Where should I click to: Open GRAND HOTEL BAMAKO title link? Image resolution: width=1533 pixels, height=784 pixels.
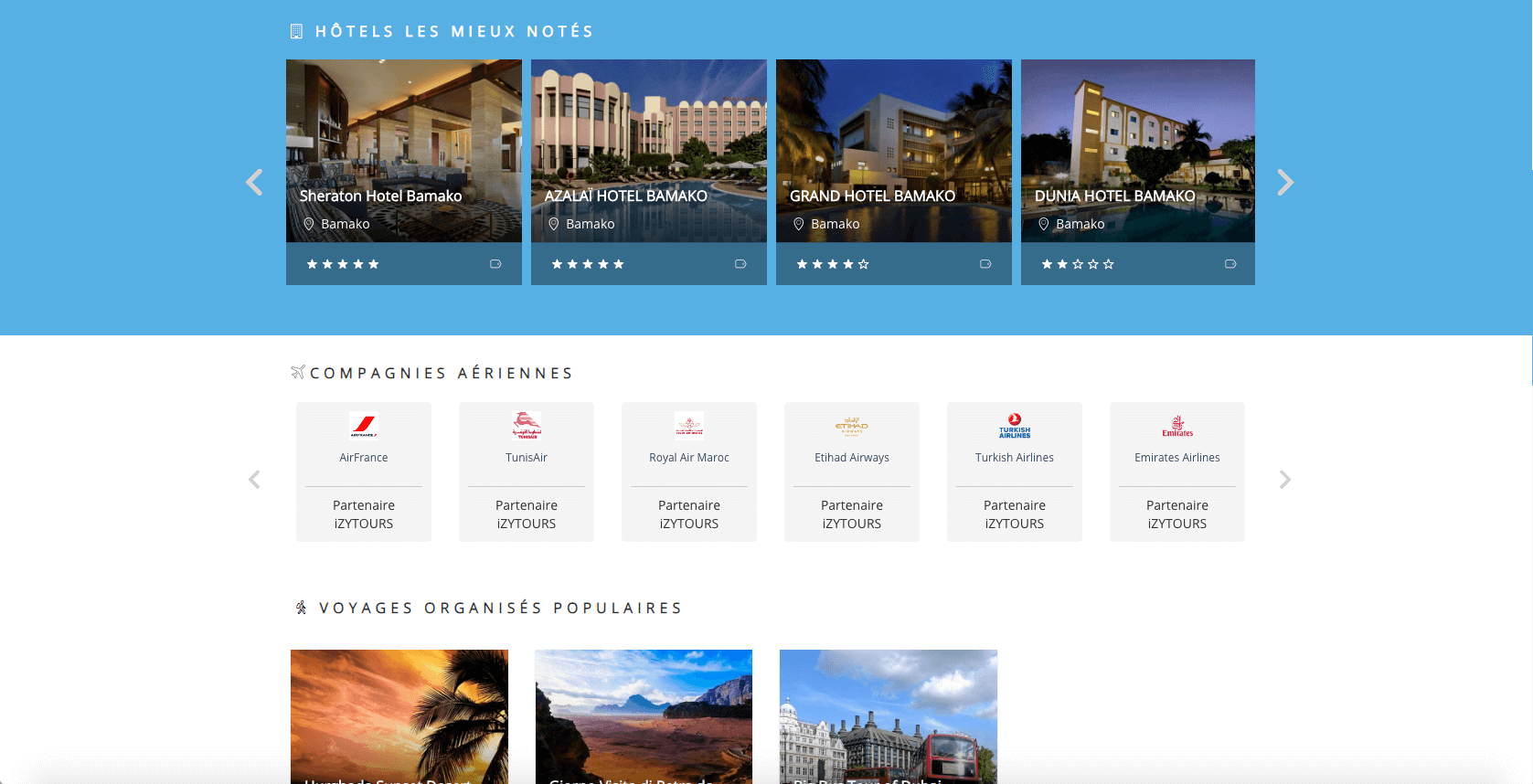(872, 196)
